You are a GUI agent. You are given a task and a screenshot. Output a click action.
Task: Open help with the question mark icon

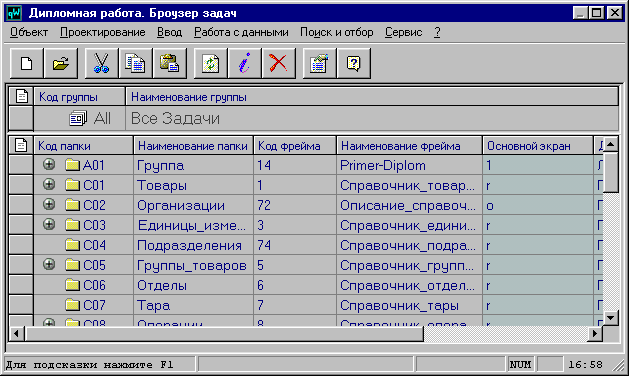click(x=354, y=63)
